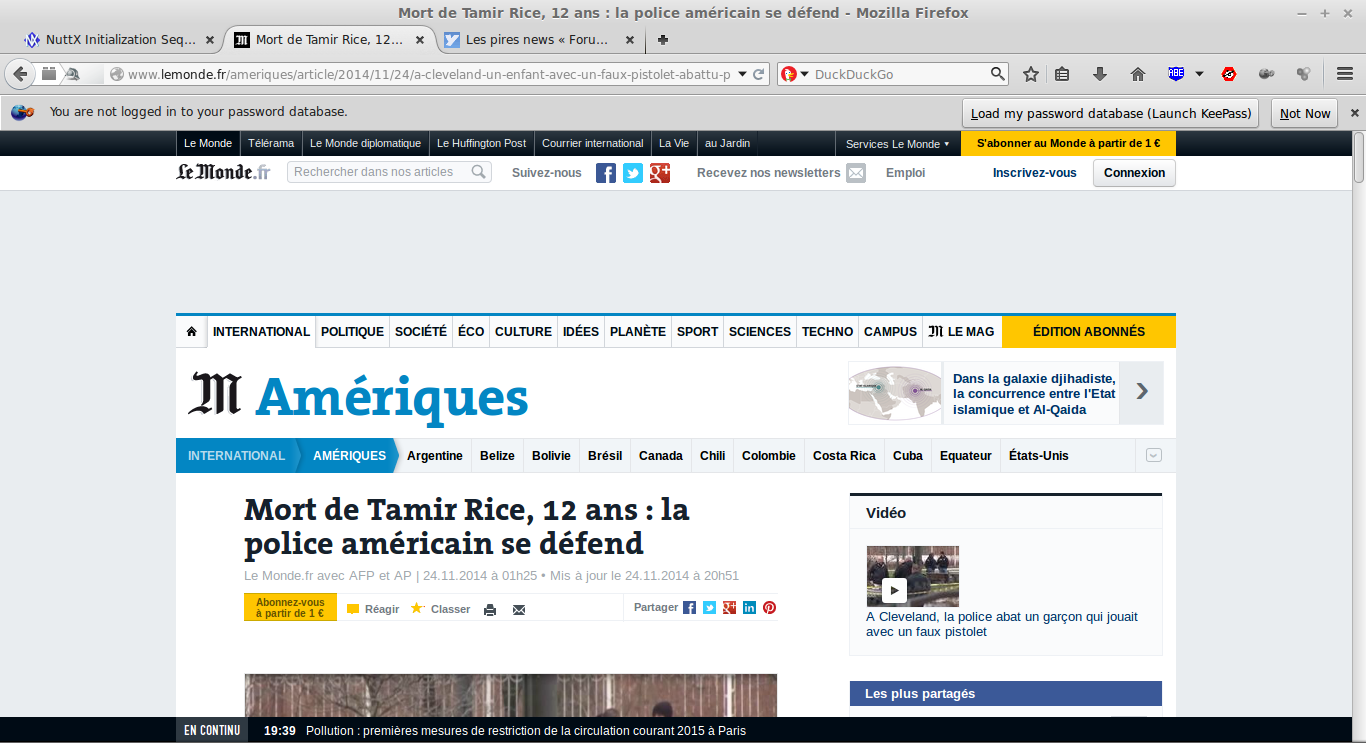Share article on LinkedIn icon

(x=749, y=607)
